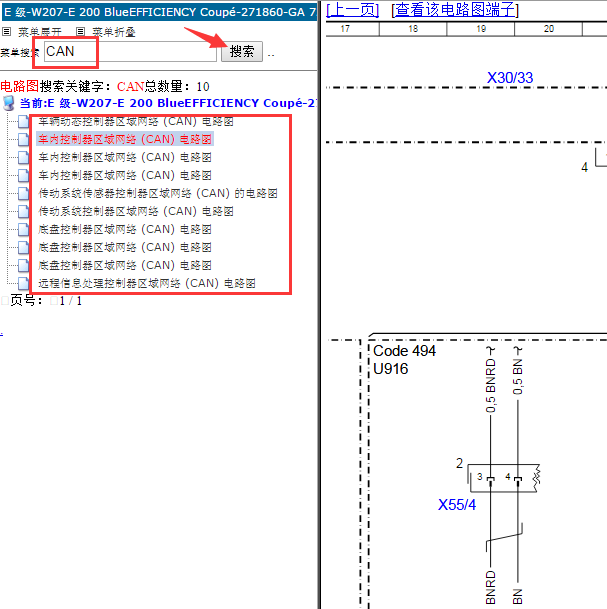The width and height of the screenshot is (607, 609).
Task: Click bottom BNRD wire label
Action: [491, 587]
